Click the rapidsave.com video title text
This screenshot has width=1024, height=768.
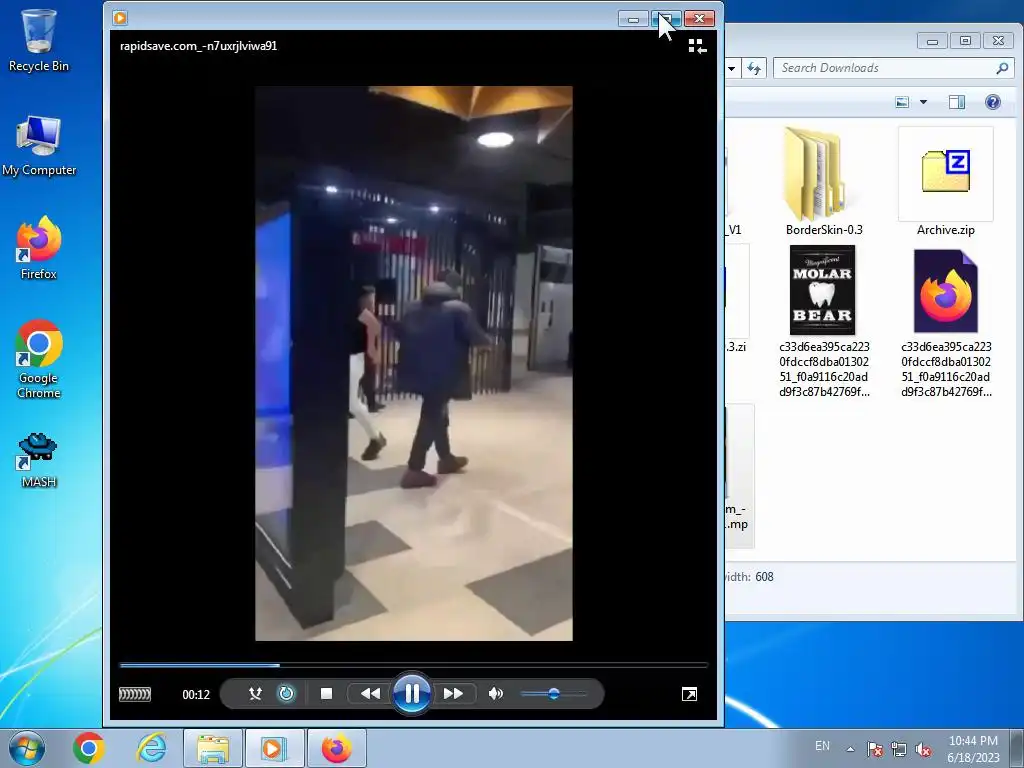pos(199,46)
